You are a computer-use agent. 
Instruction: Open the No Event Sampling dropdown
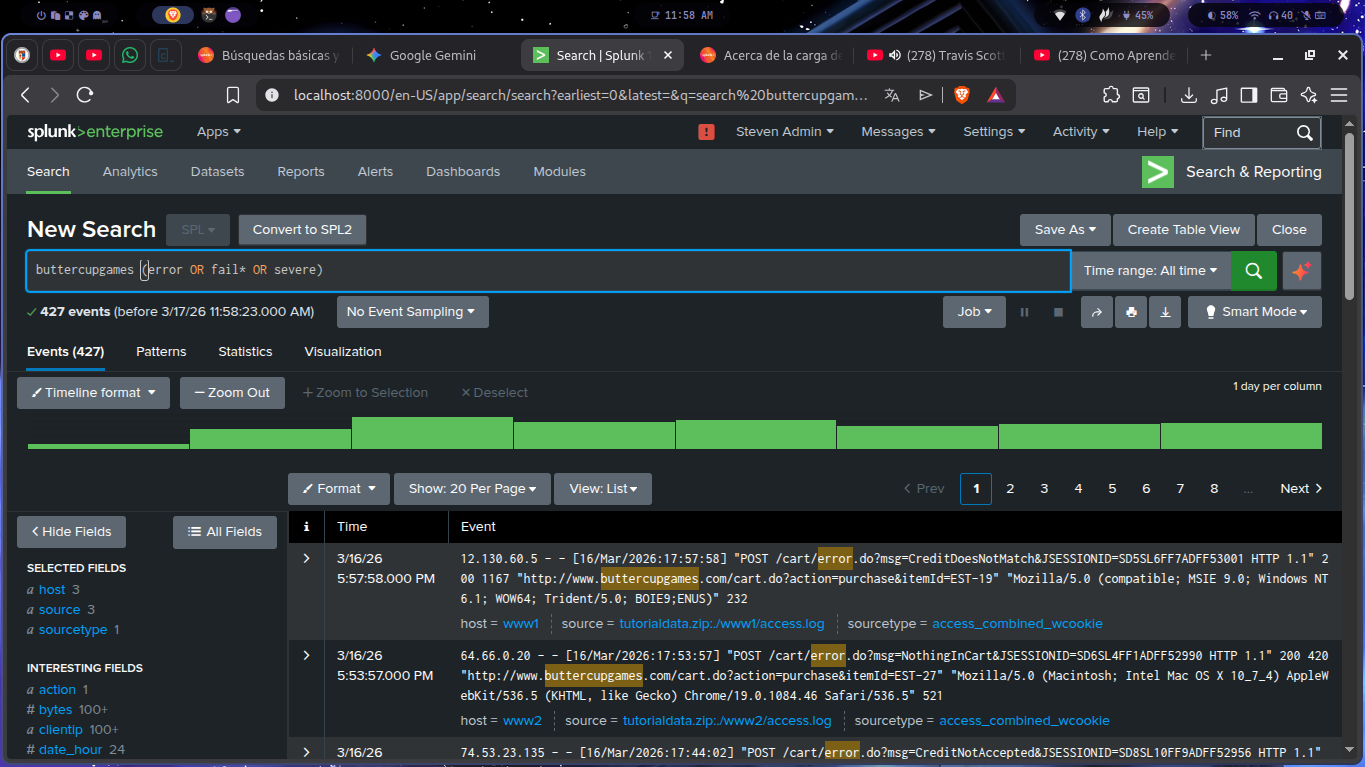coord(412,312)
